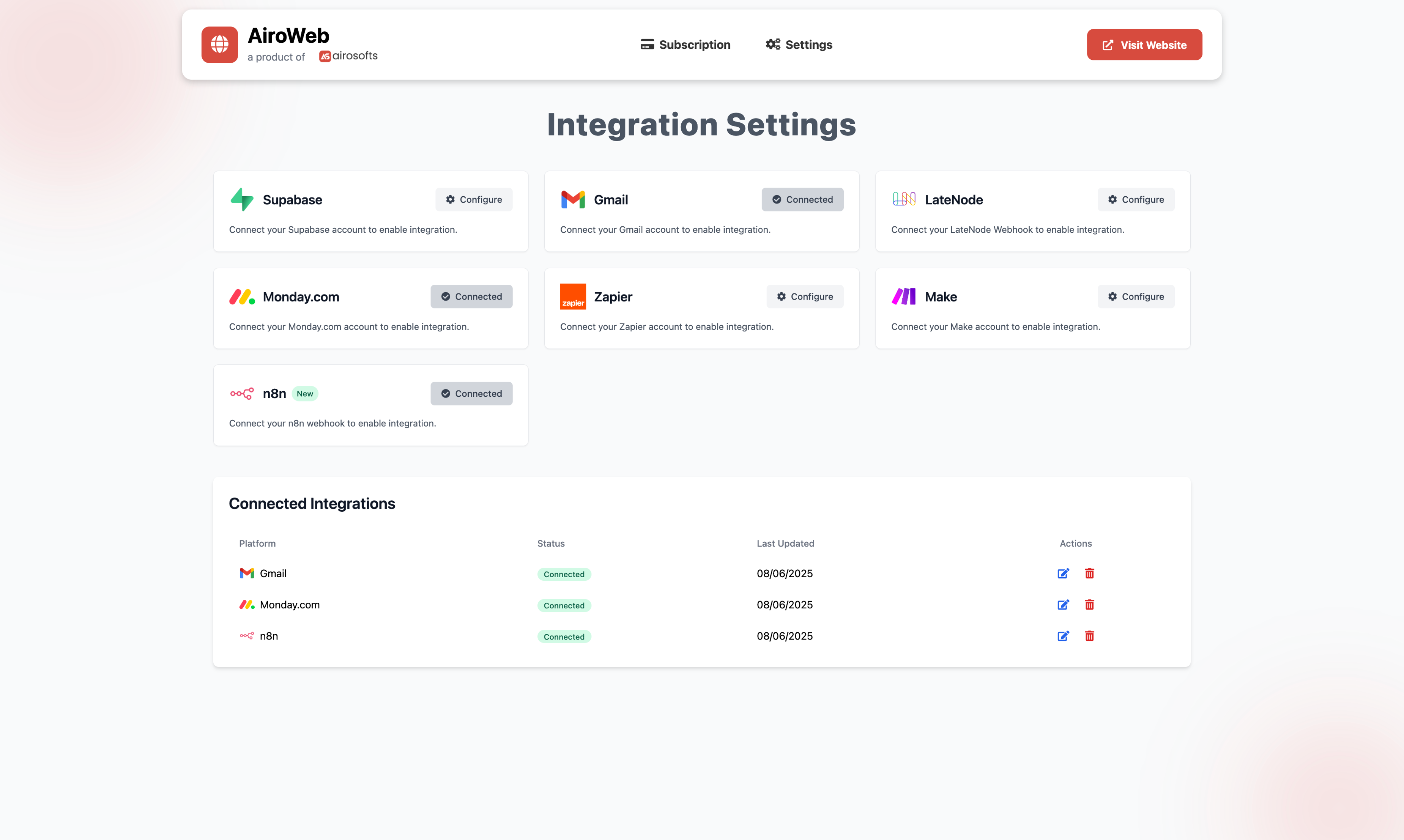Click the Connected badge in n8n row
Viewport: 1404px width, 840px height.
[564, 636]
